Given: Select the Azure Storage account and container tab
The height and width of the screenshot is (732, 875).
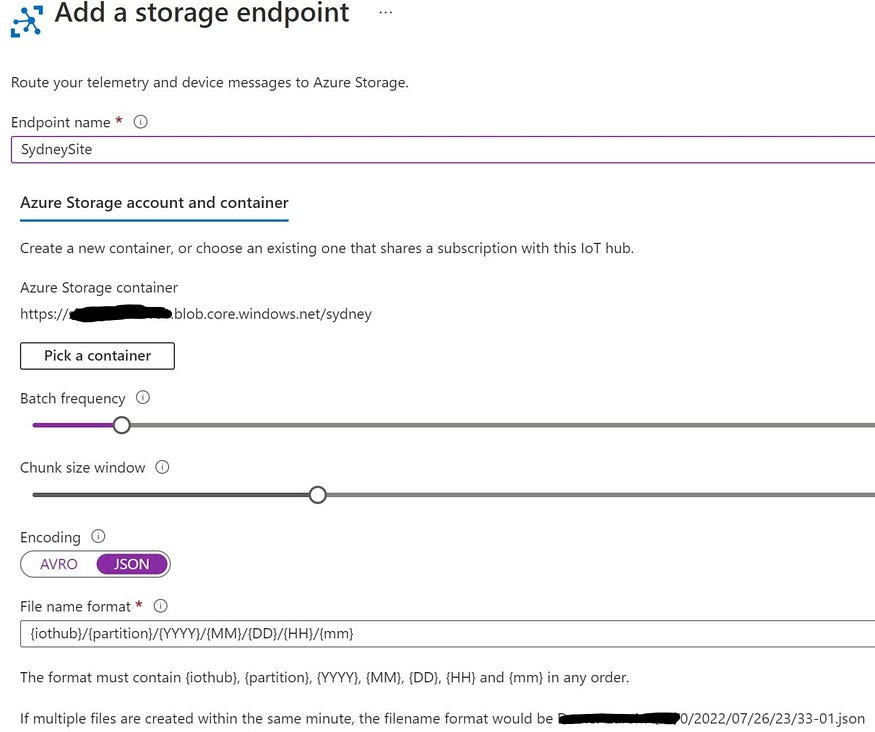Looking at the screenshot, I should [x=154, y=203].
